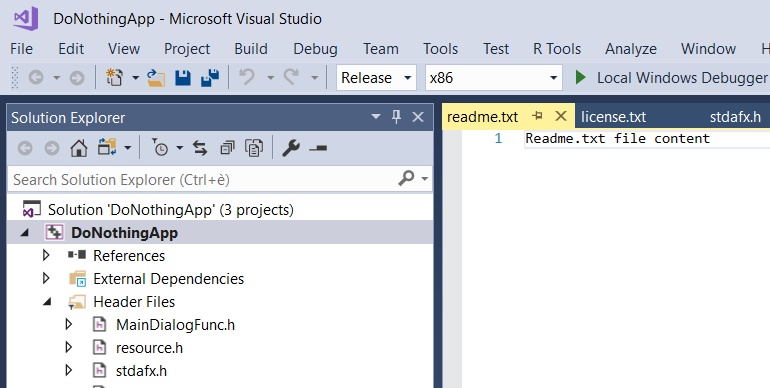
Task: Toggle the Preview Selected Items icon
Action: point(318,148)
